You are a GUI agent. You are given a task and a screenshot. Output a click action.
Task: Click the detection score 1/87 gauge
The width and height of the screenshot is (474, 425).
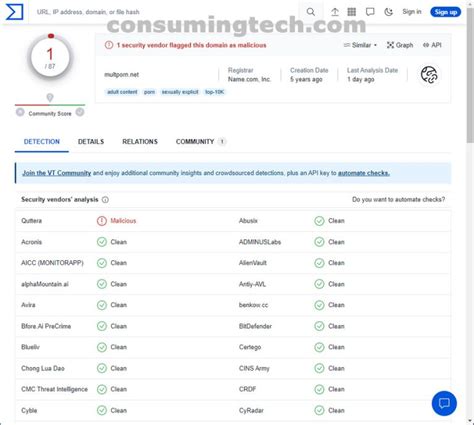pyautogui.click(x=50, y=58)
